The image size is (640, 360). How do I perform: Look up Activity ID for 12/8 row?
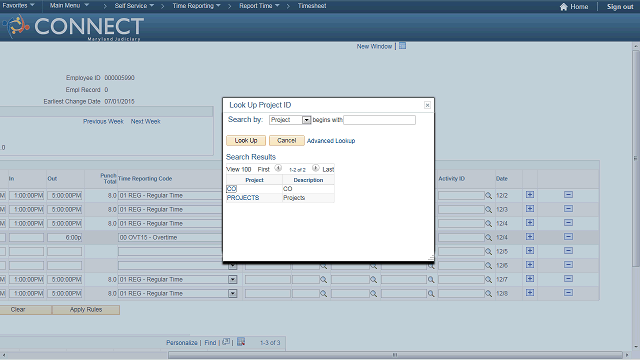click(488, 294)
